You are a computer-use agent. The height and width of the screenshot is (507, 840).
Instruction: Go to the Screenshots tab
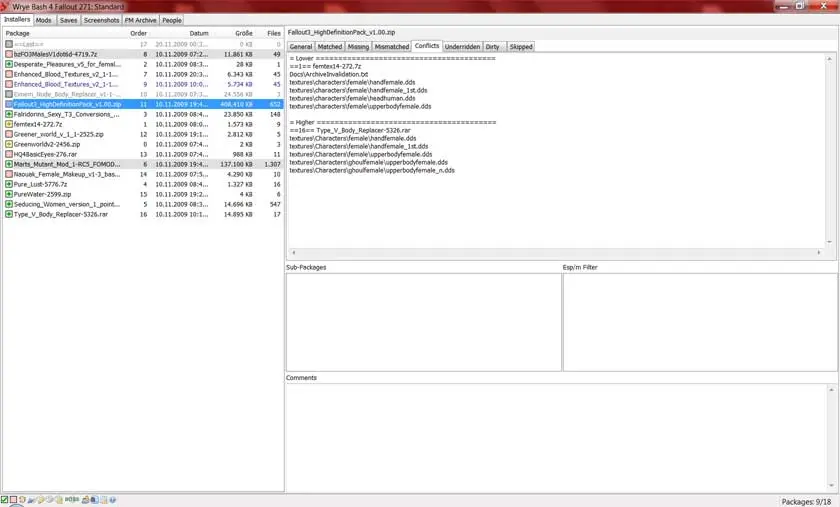(x=101, y=20)
